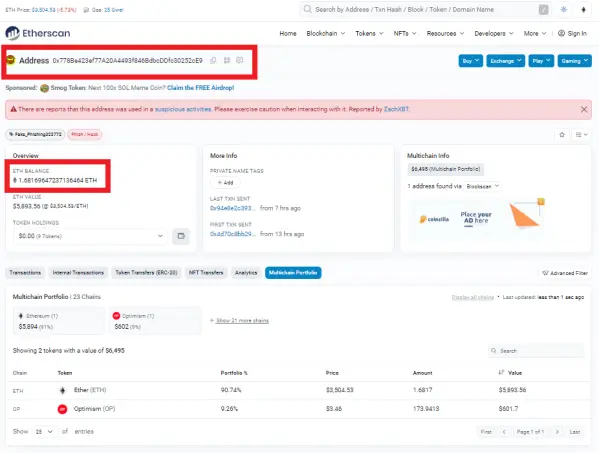Open the chat comment icon beside address

240,60
